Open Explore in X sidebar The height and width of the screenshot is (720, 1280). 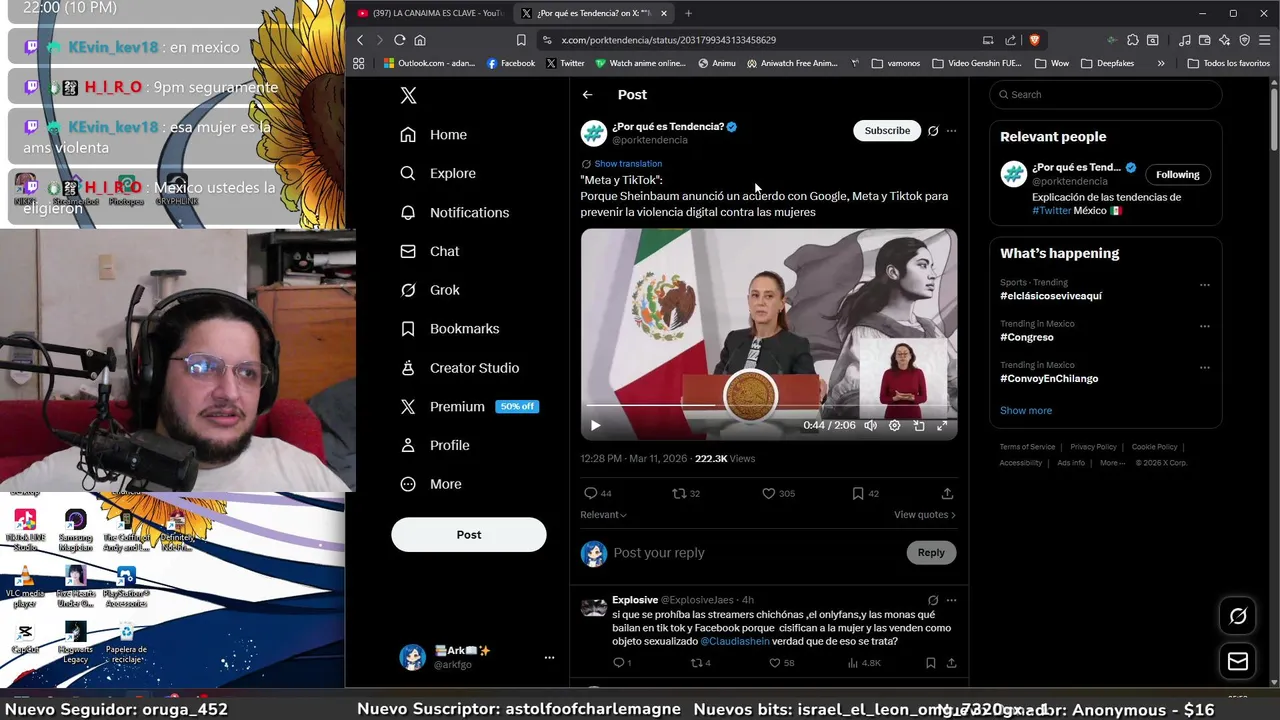click(x=437, y=173)
